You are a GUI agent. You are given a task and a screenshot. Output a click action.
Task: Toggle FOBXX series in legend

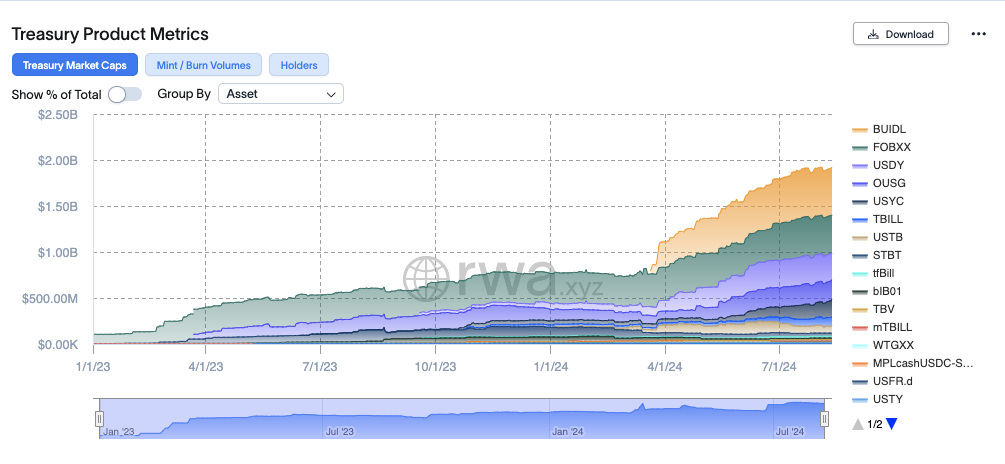click(881, 147)
